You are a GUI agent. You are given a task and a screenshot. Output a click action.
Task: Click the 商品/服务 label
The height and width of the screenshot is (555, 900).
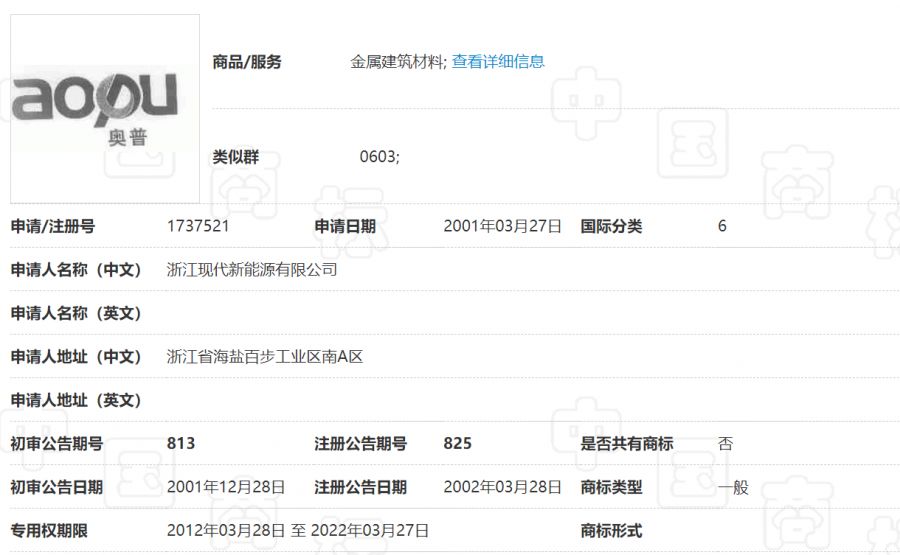coord(247,61)
